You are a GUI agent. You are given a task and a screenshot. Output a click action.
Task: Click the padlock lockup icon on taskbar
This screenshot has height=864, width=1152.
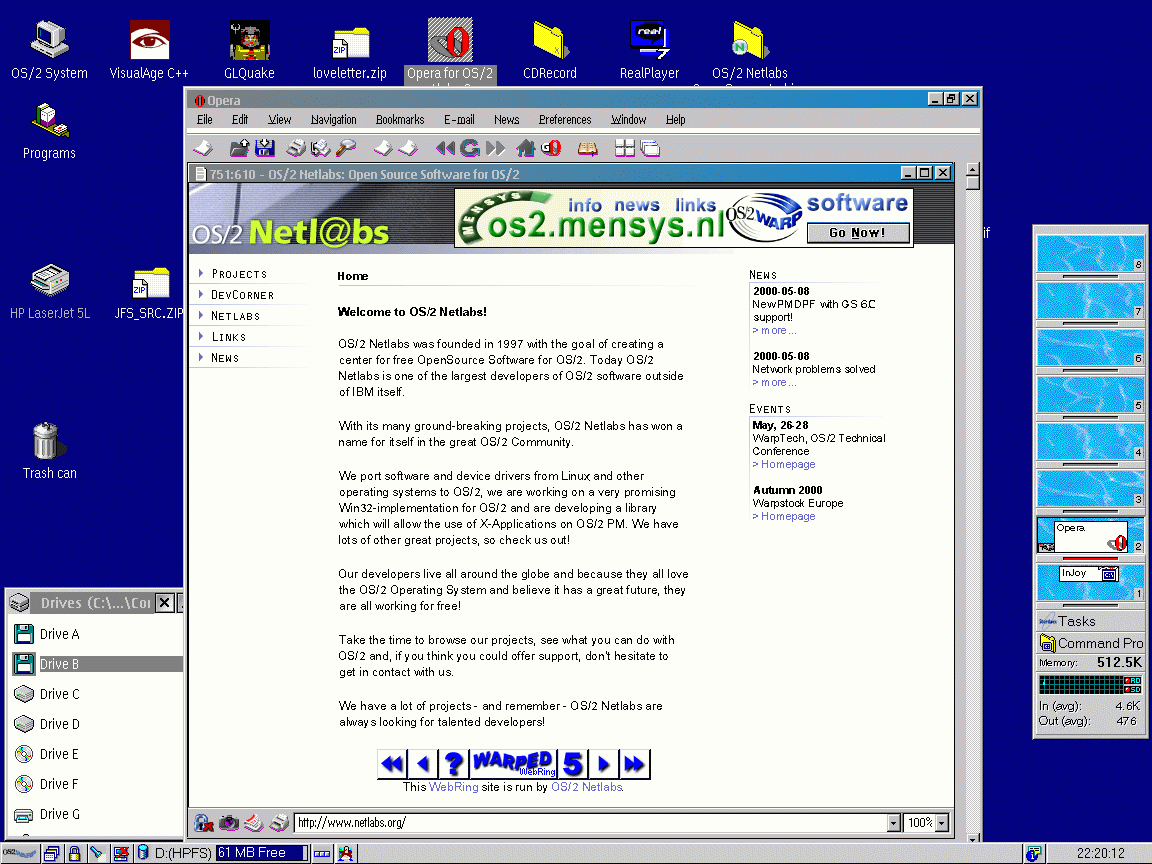pos(74,853)
